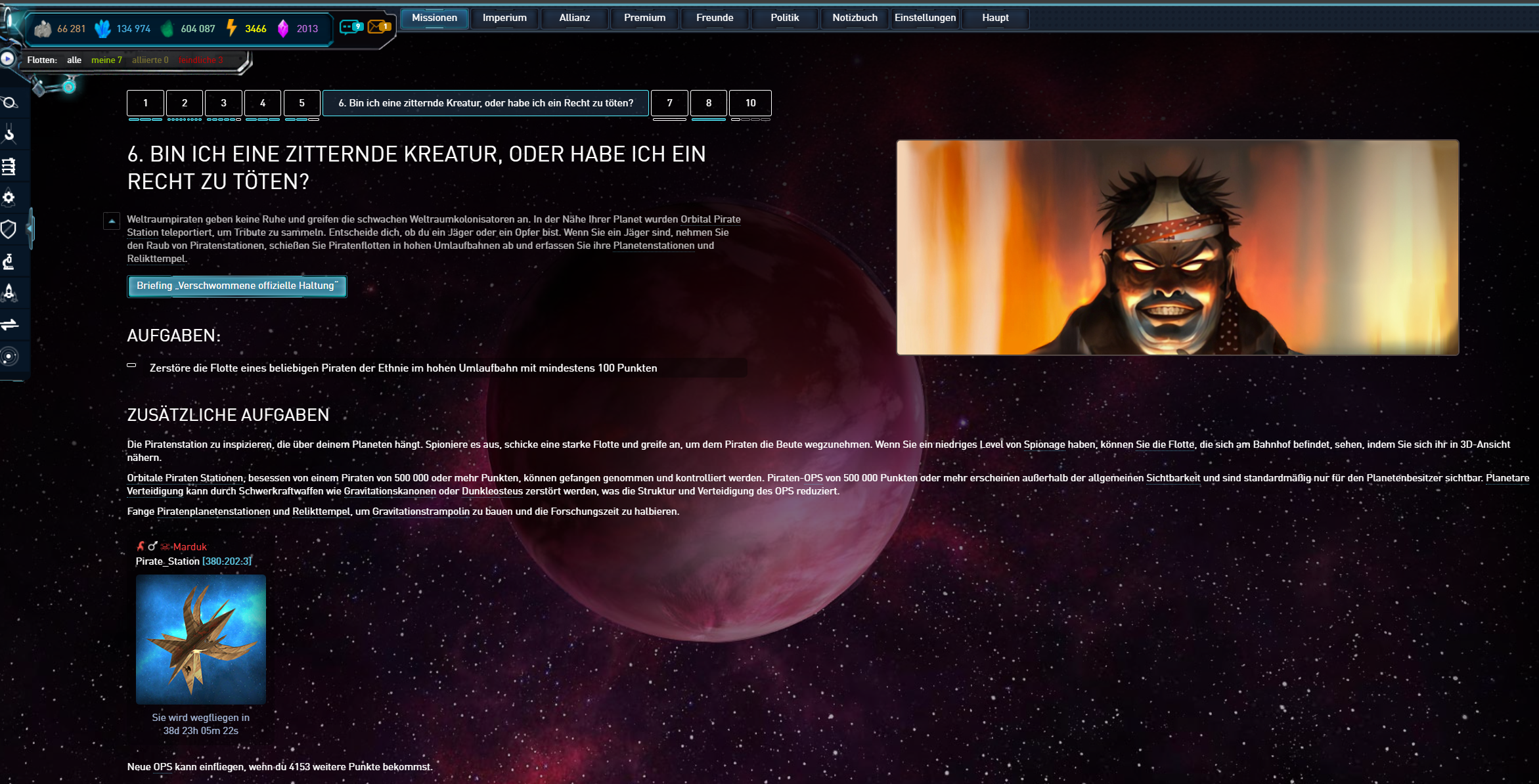Show 'alle' fleets filter
This screenshot has width=1539, height=784.
click(x=74, y=60)
